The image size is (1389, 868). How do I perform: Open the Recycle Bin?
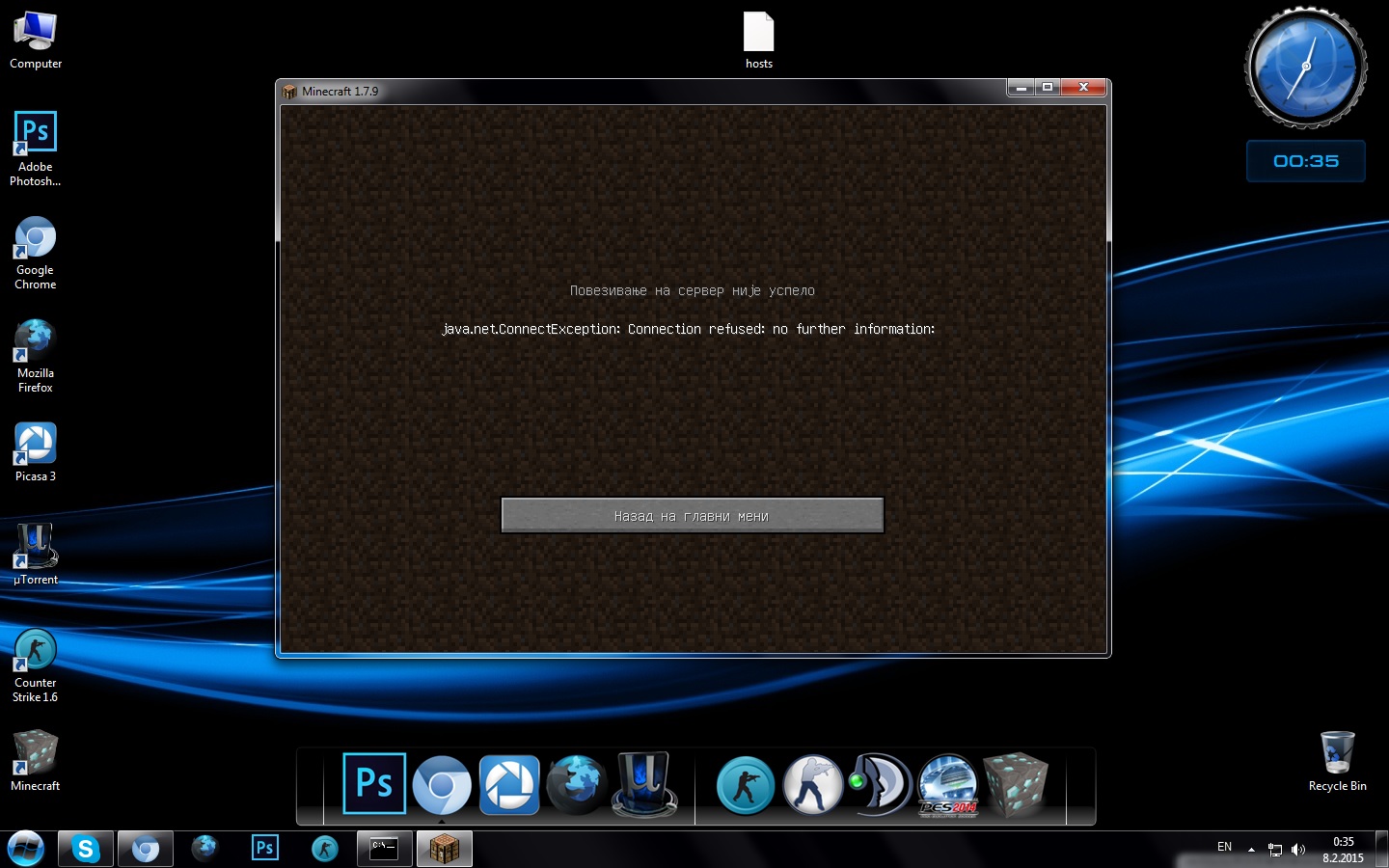coord(1337,761)
